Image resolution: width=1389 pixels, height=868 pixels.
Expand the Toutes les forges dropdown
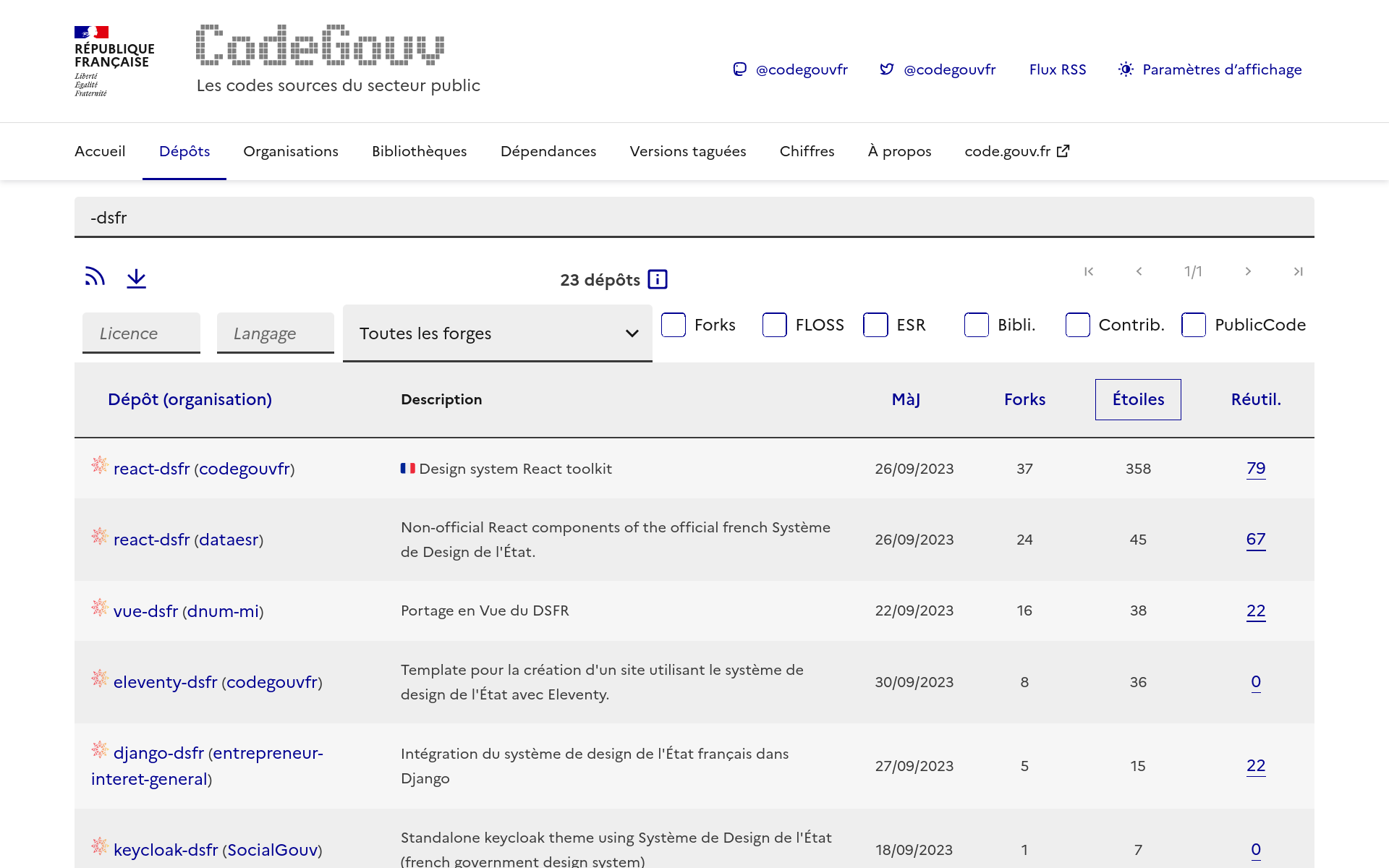pos(498,333)
